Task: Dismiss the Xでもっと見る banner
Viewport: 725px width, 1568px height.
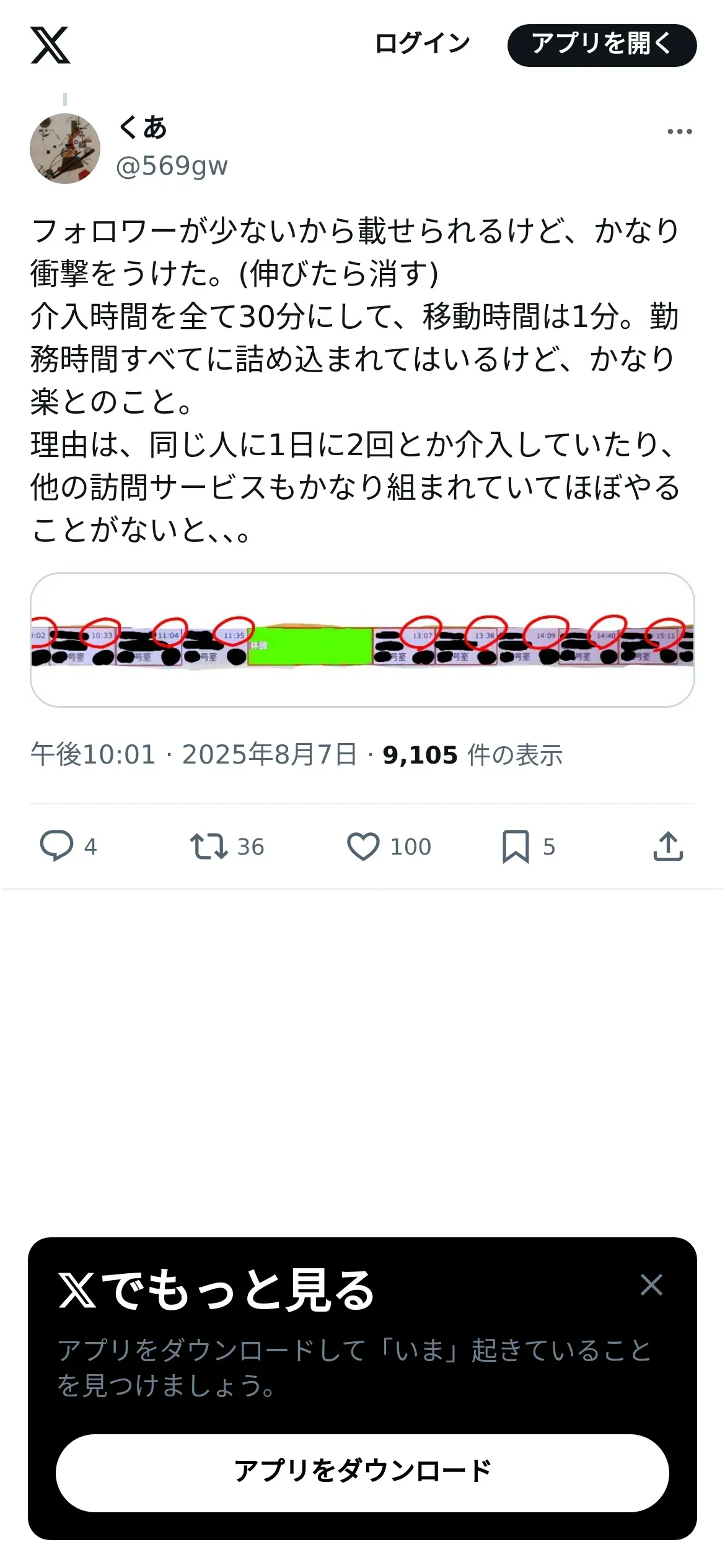Action: coord(651,1284)
